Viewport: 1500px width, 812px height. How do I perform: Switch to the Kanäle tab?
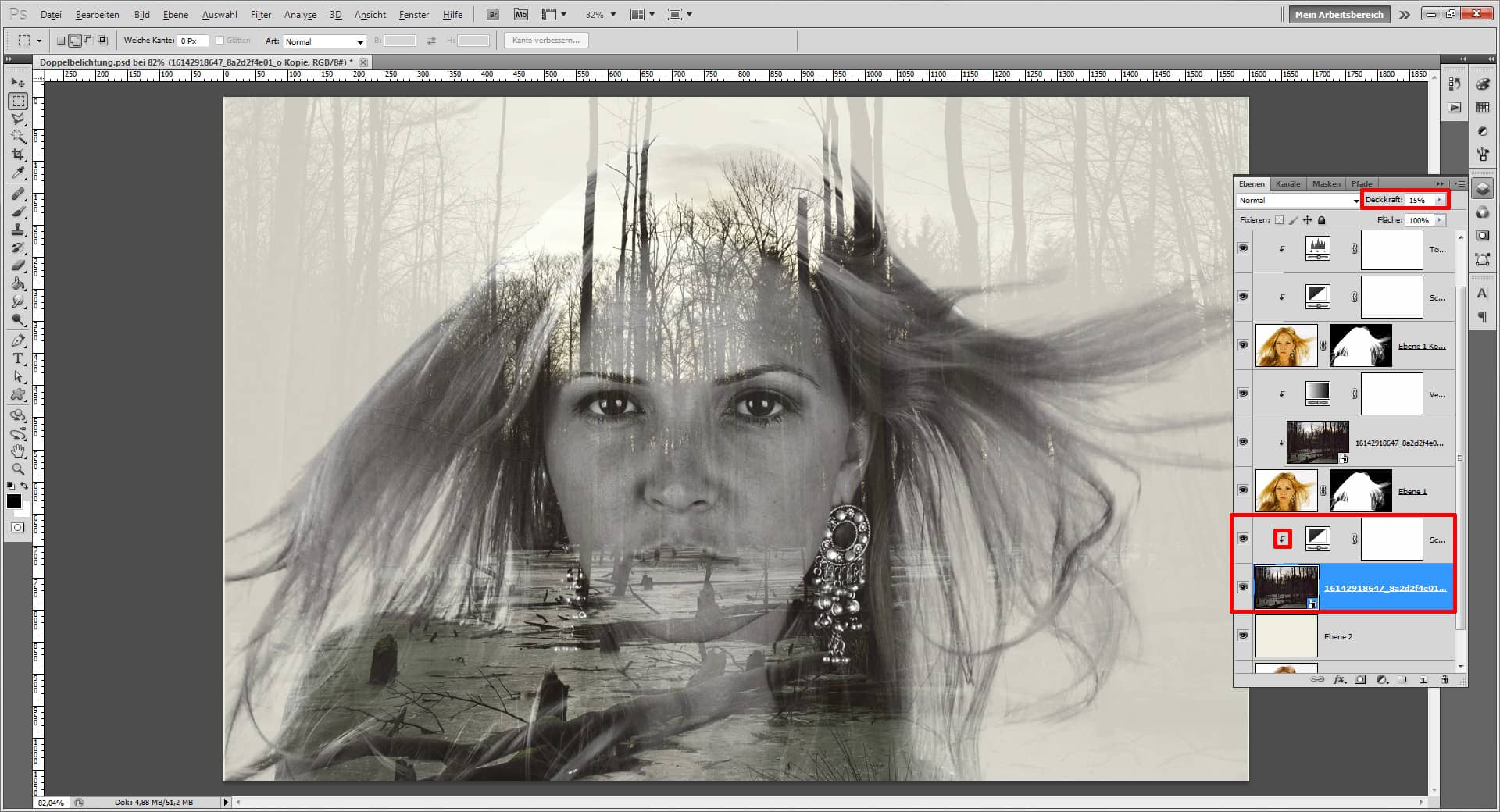[x=1287, y=183]
